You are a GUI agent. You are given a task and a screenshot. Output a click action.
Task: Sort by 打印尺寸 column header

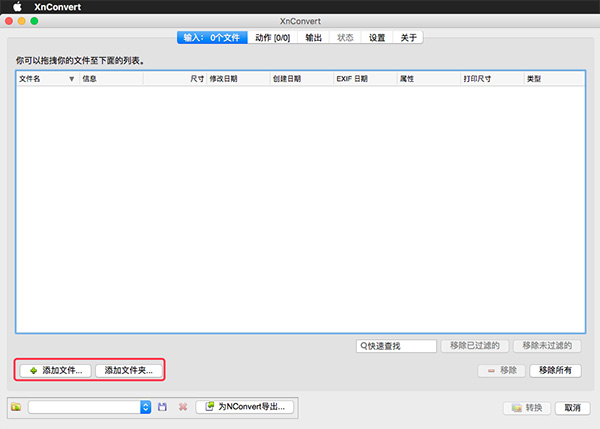click(x=492, y=79)
